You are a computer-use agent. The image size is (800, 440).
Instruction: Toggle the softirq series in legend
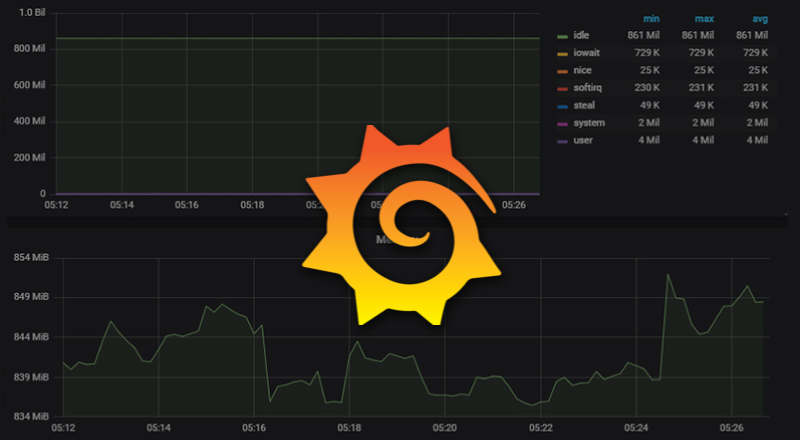[587, 88]
